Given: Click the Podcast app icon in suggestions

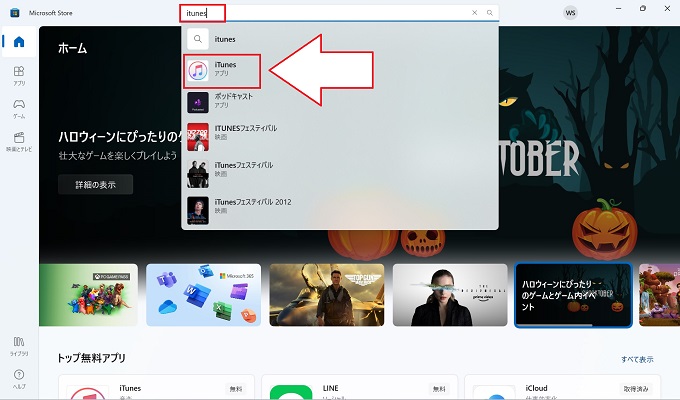Looking at the screenshot, I should coord(198,102).
